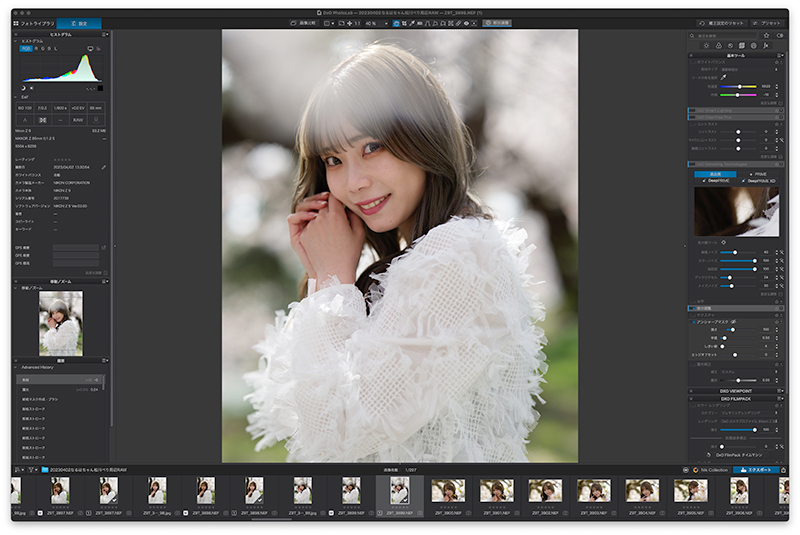The height and width of the screenshot is (535, 800).
Task: Open the Effects tab fx icon
Action: 766,45
